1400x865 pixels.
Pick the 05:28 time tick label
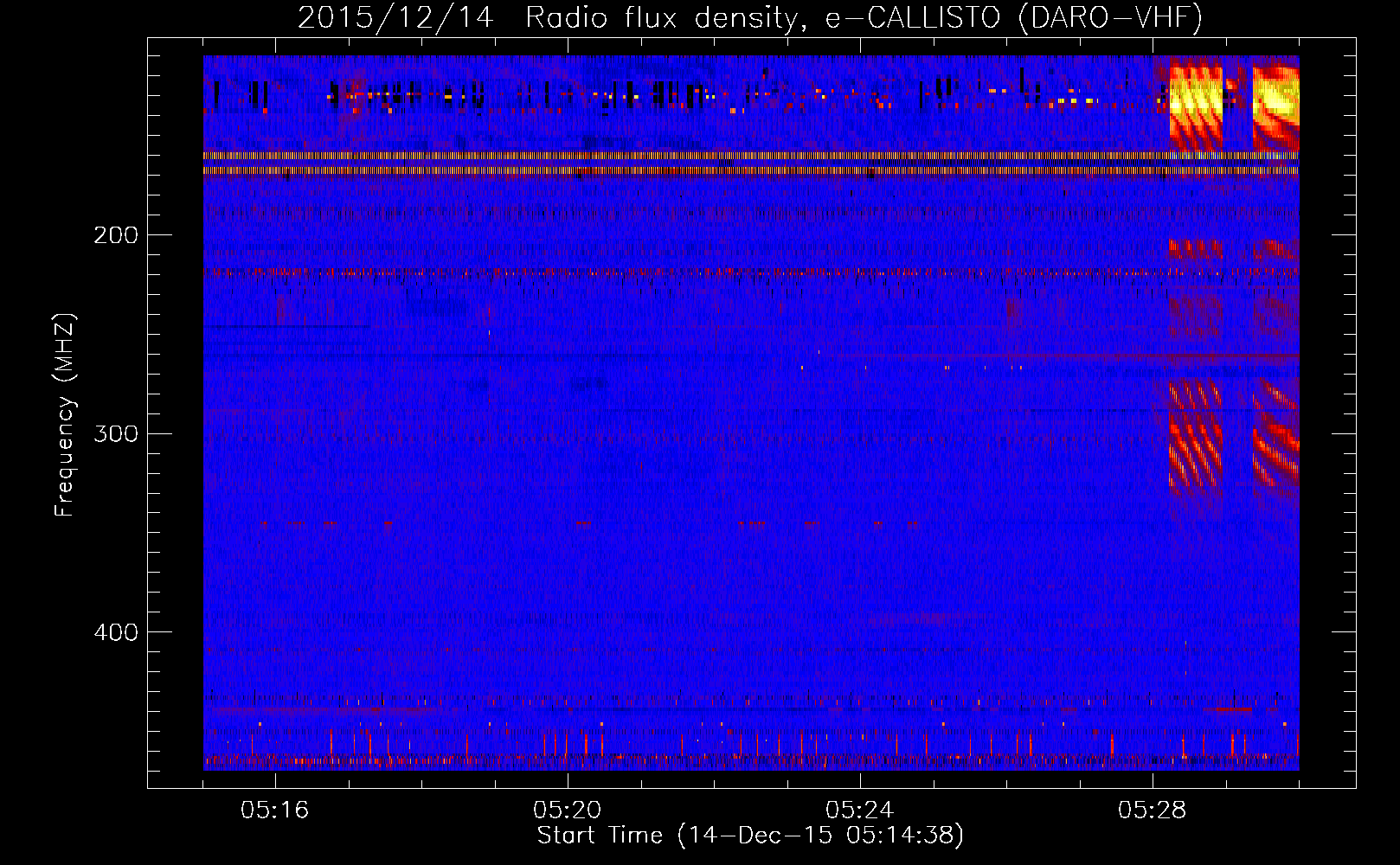point(1153,811)
